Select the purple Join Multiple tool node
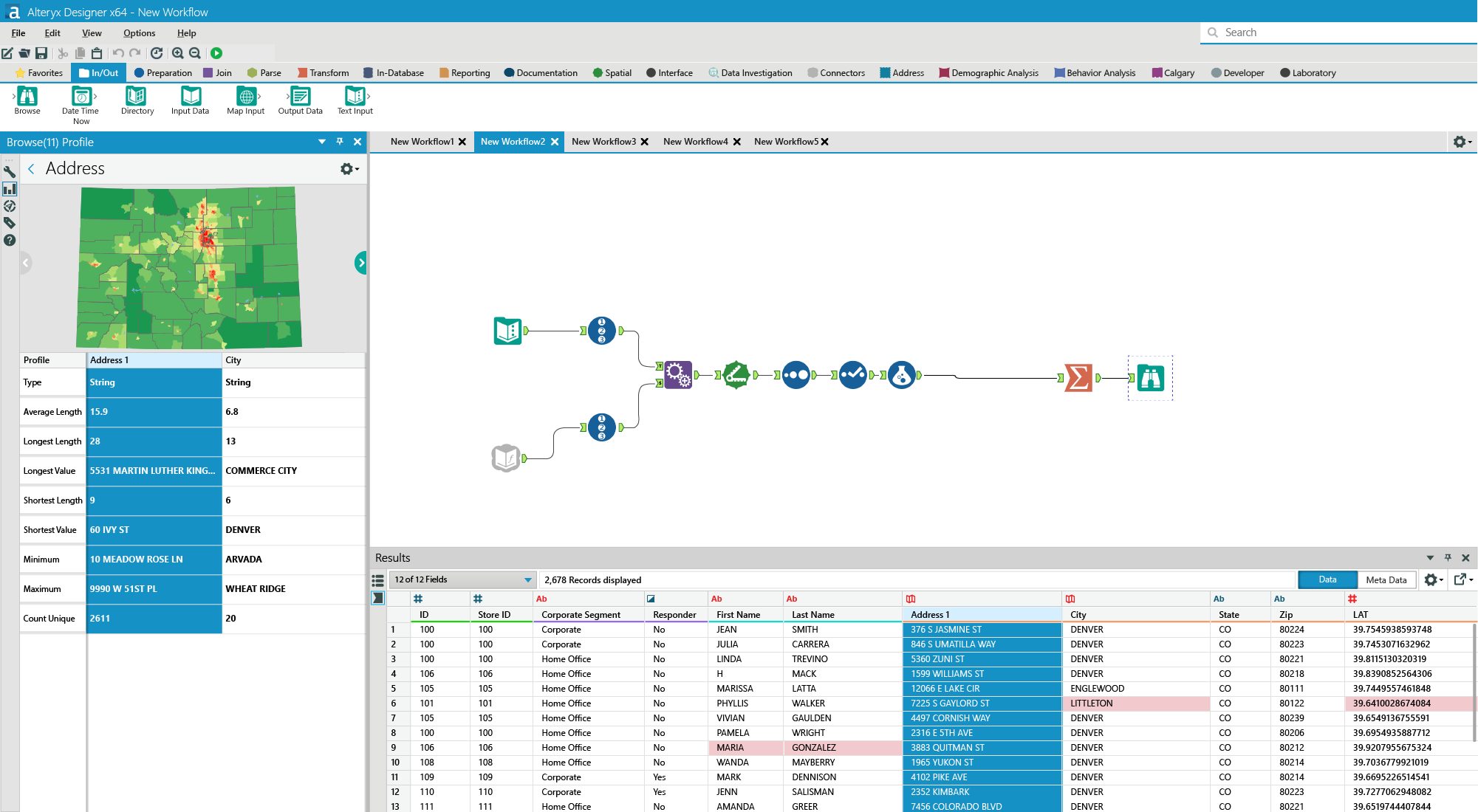The height and width of the screenshot is (812, 1478). click(x=678, y=375)
